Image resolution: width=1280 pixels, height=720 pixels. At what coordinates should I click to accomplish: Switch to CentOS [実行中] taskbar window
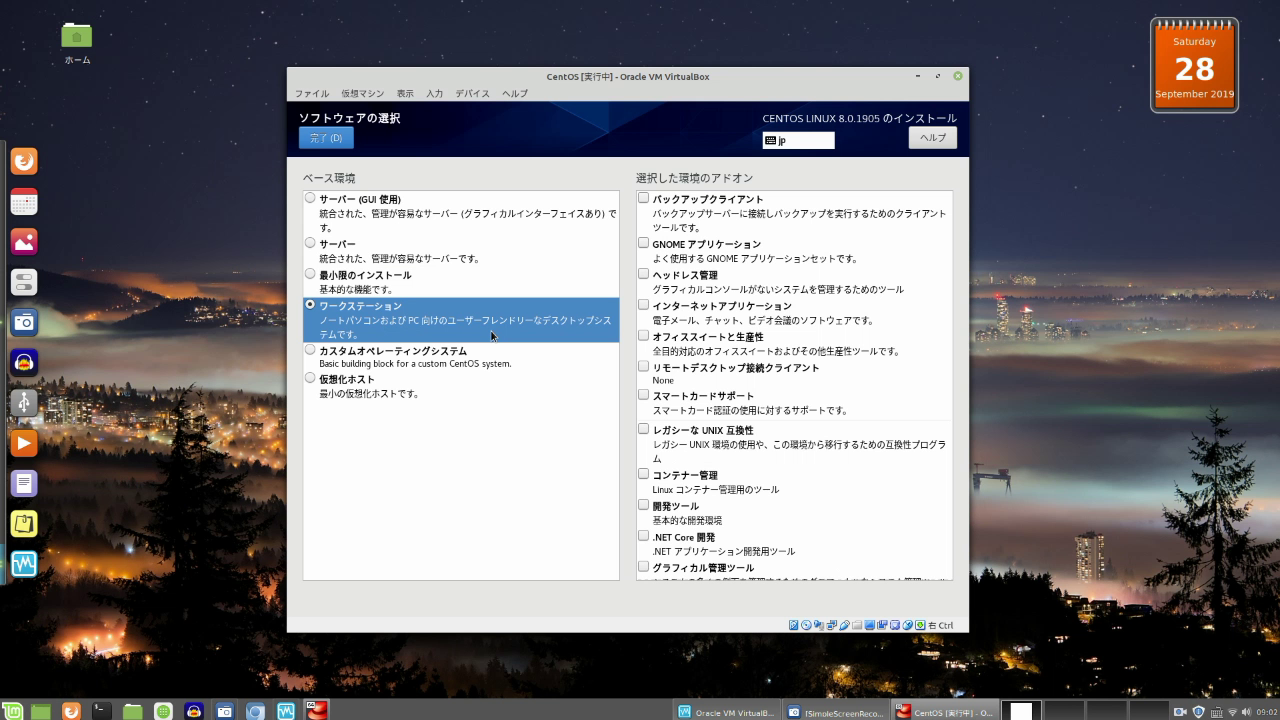click(x=945, y=712)
